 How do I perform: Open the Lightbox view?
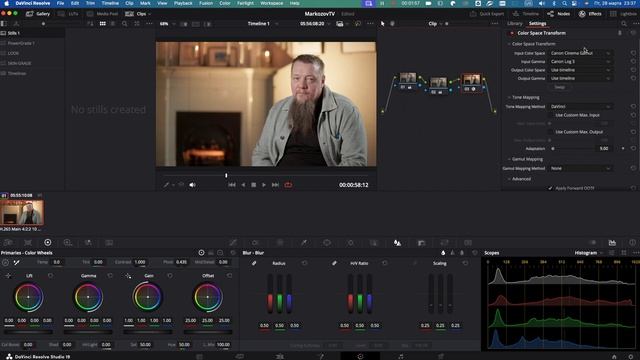[624, 14]
